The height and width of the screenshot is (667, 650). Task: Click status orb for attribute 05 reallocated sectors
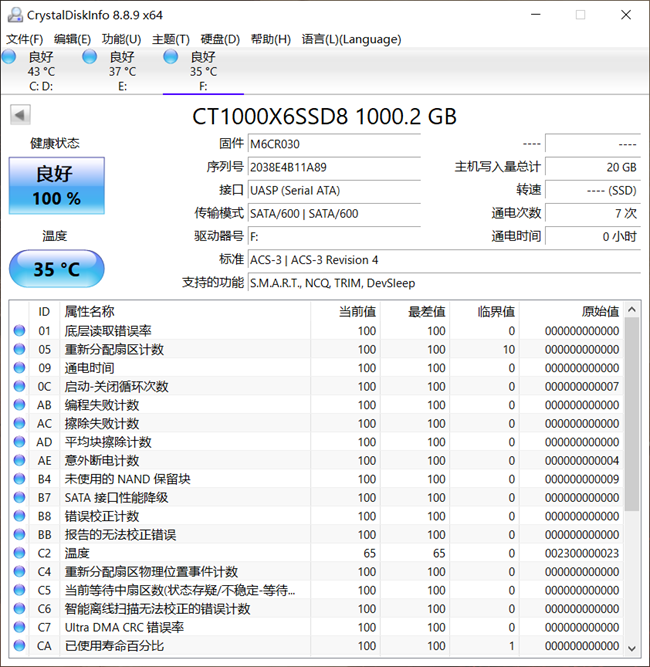tap(19, 350)
